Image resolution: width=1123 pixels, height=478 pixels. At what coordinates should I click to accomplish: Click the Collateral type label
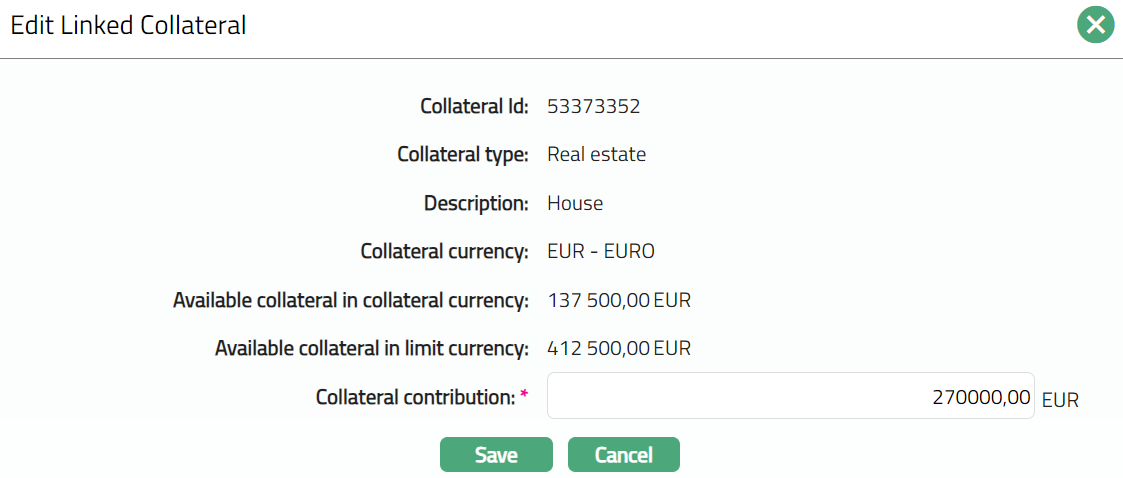462,155
